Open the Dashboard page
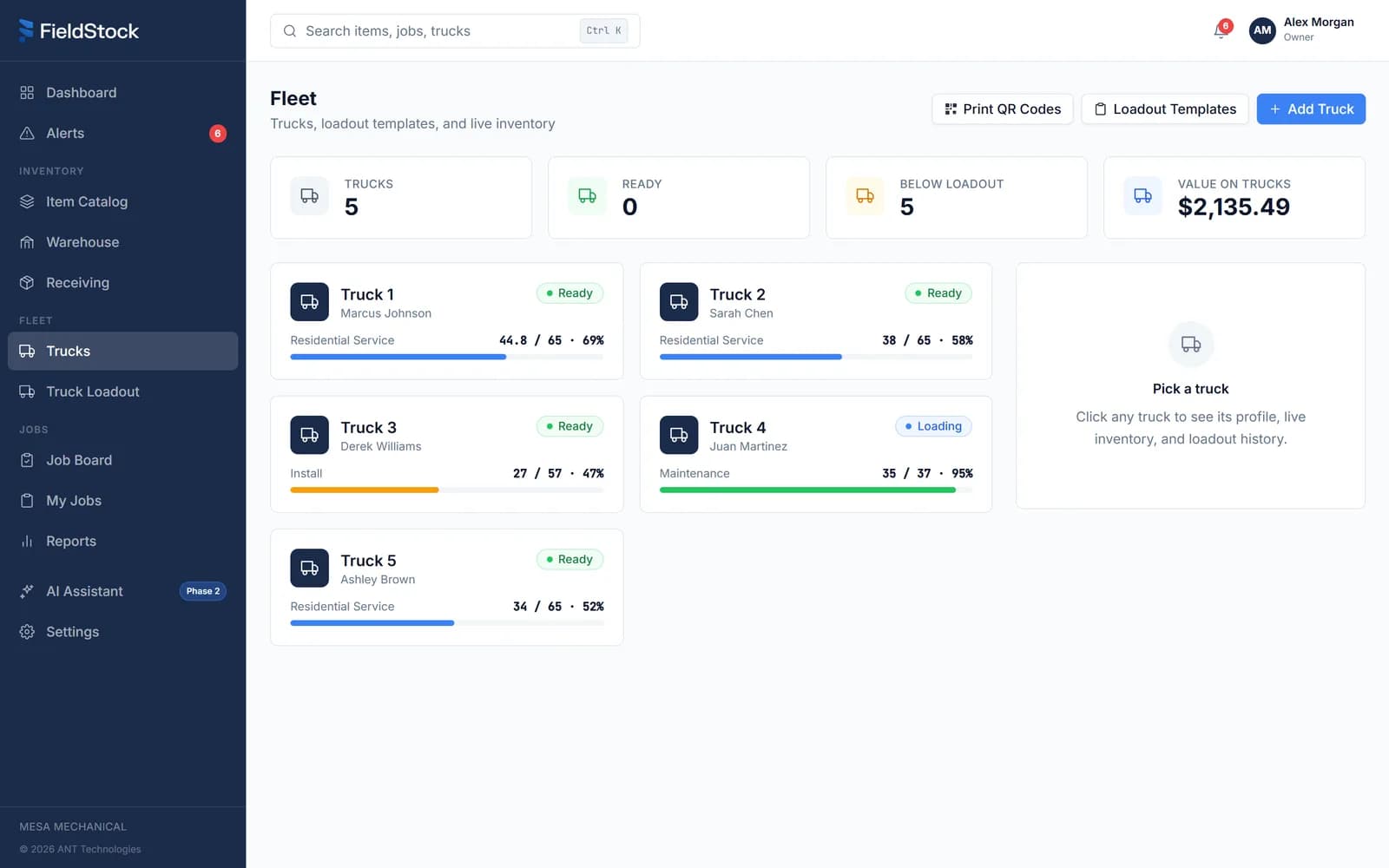 point(122,93)
